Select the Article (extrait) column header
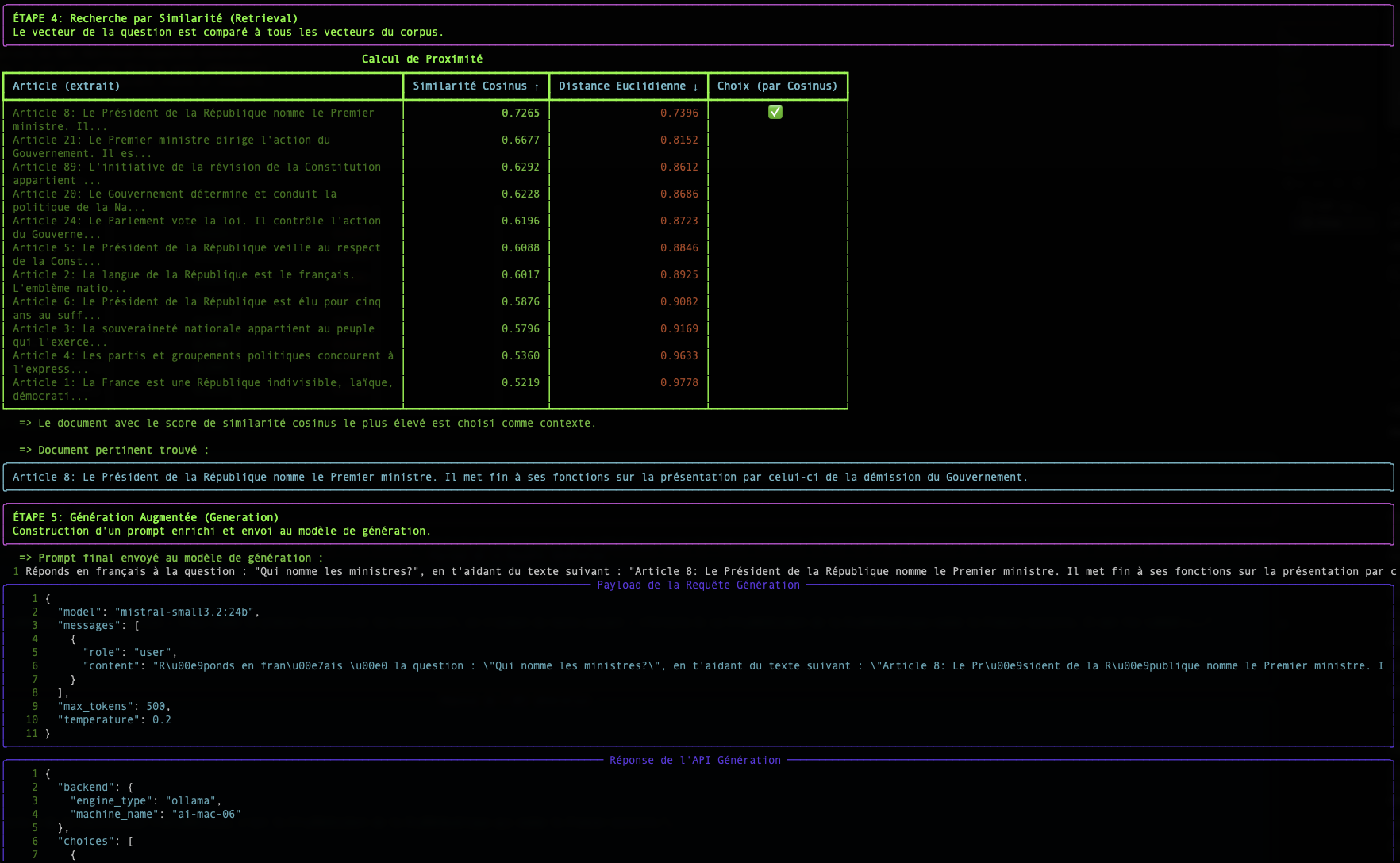 [x=67, y=86]
